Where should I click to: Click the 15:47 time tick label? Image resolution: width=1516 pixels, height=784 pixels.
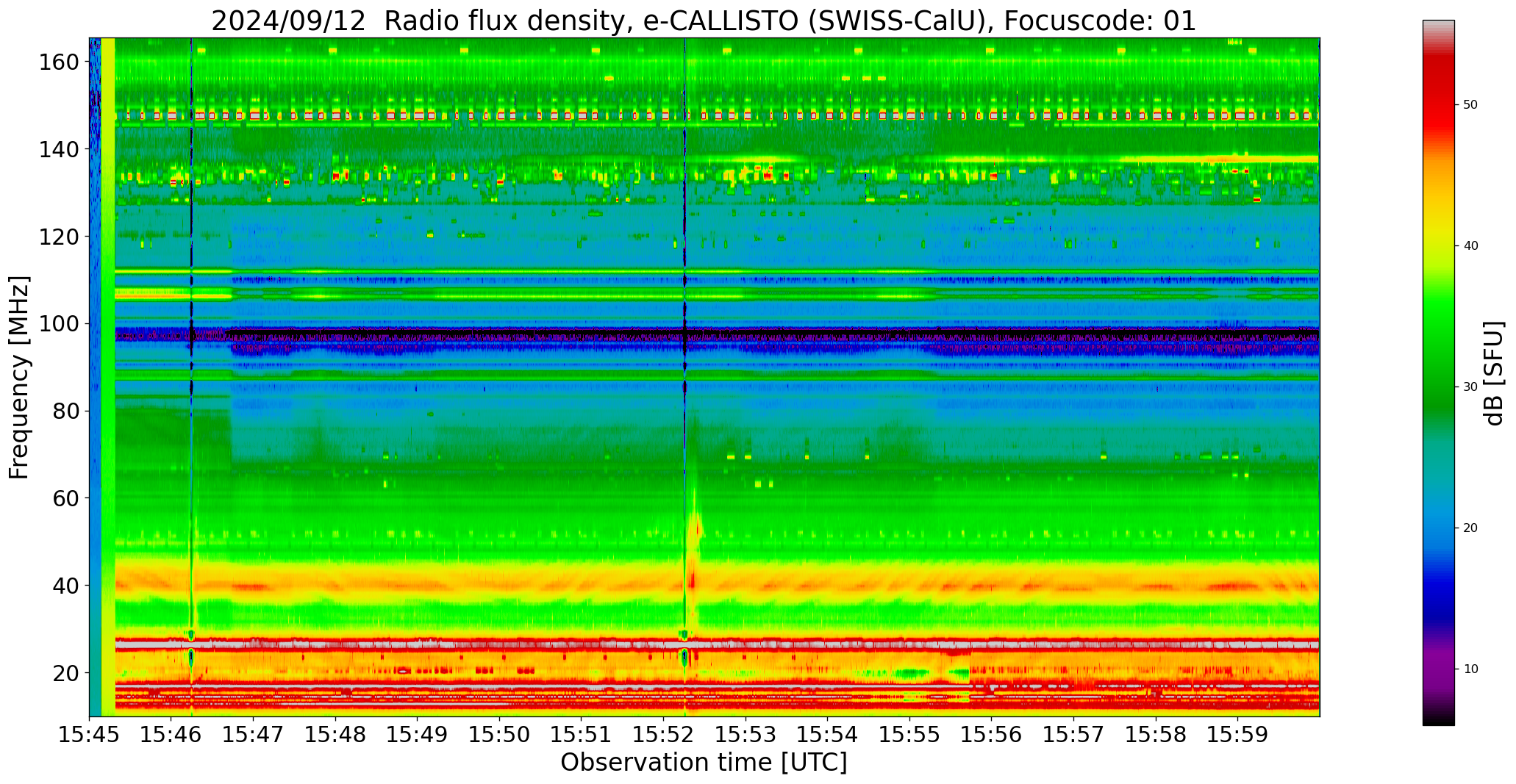tap(254, 735)
